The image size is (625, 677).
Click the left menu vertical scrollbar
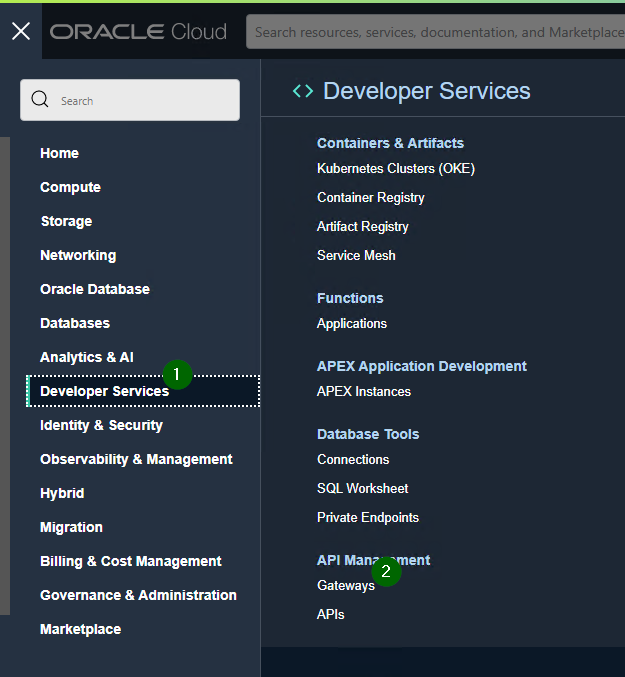click(x=5, y=376)
